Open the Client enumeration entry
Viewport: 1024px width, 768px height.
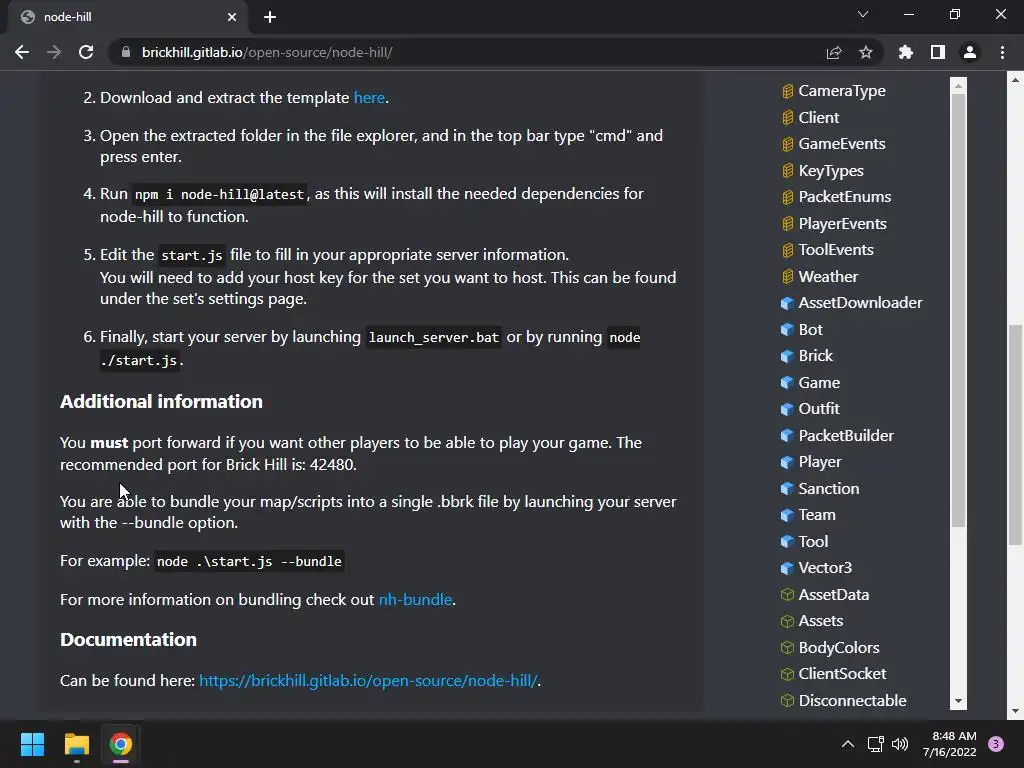coord(818,118)
